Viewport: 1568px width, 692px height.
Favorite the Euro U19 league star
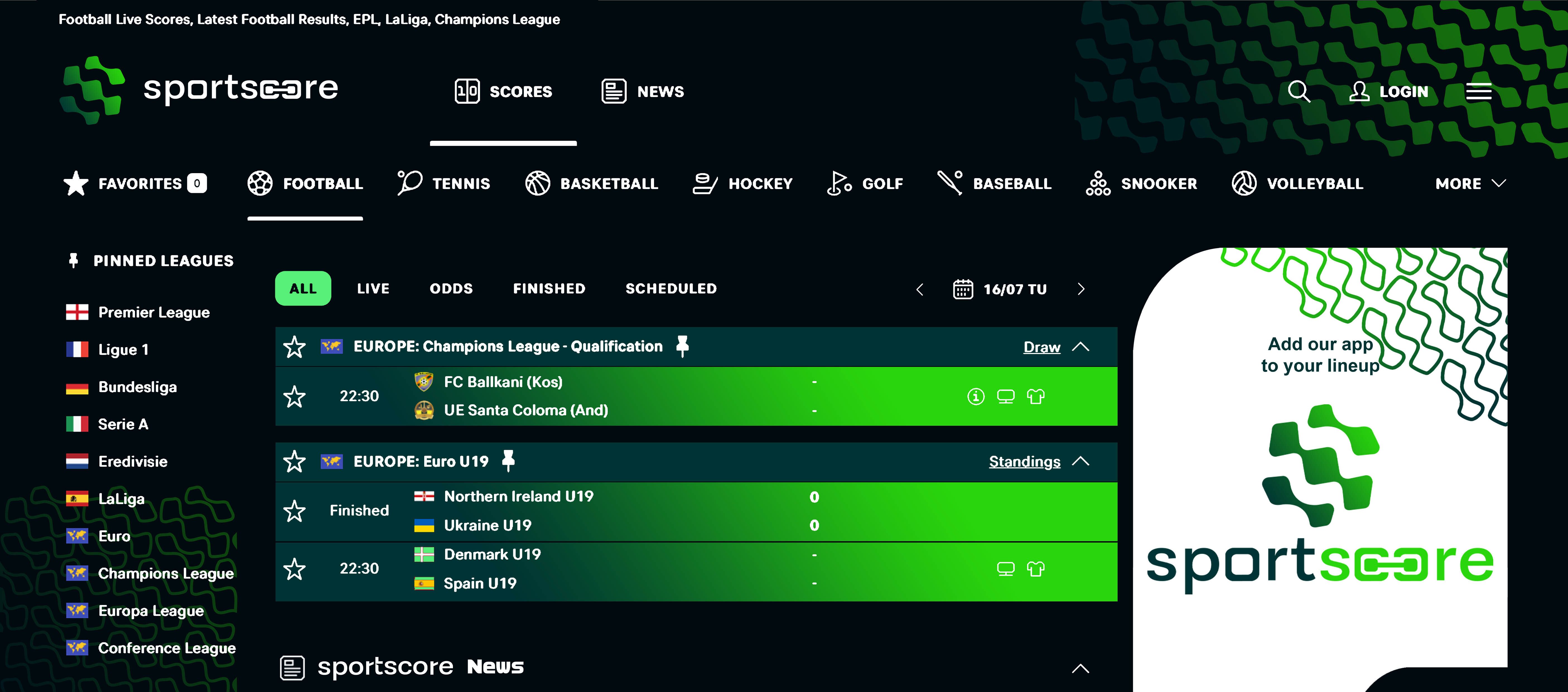295,461
